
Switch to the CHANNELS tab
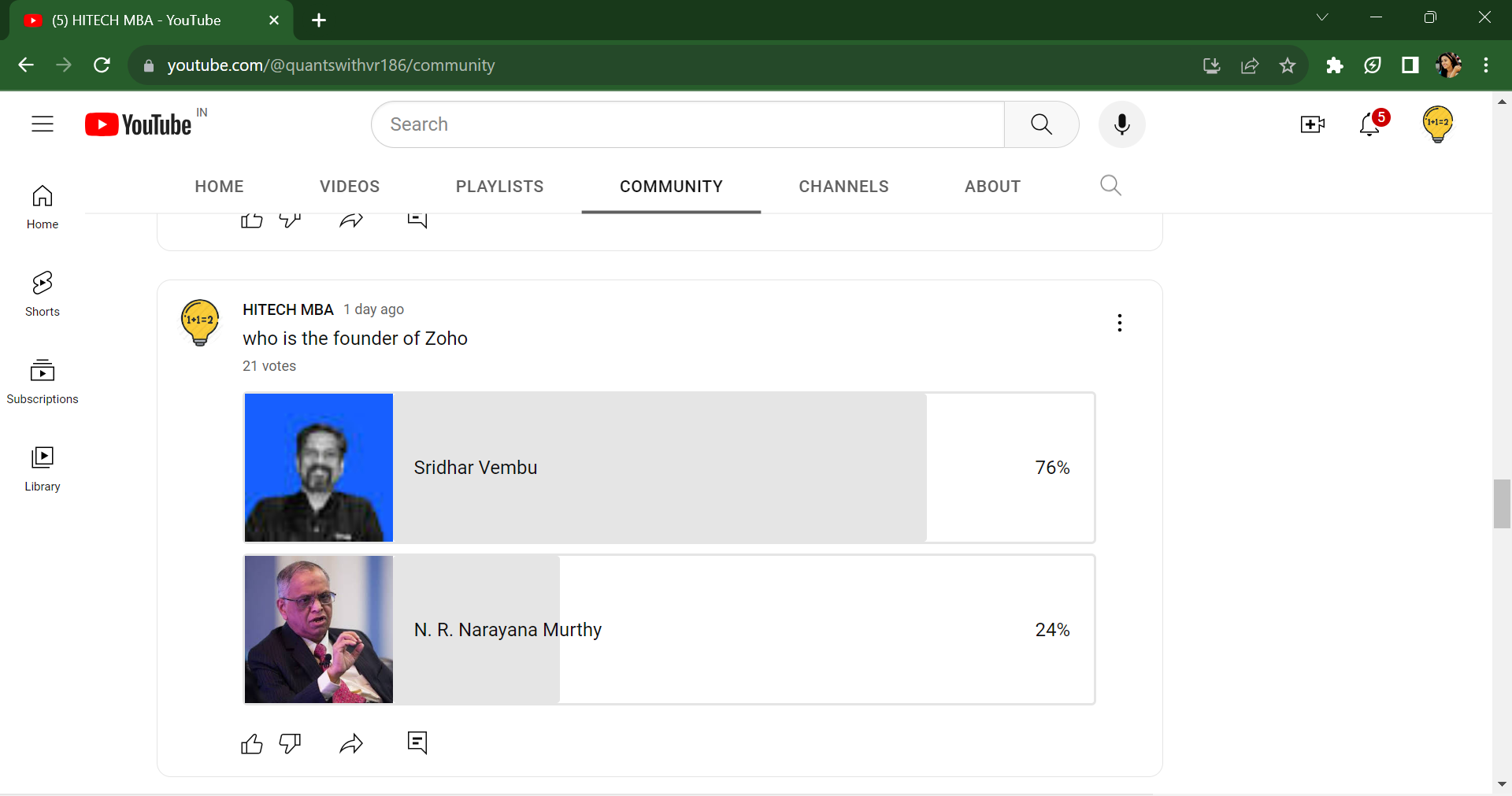click(843, 187)
